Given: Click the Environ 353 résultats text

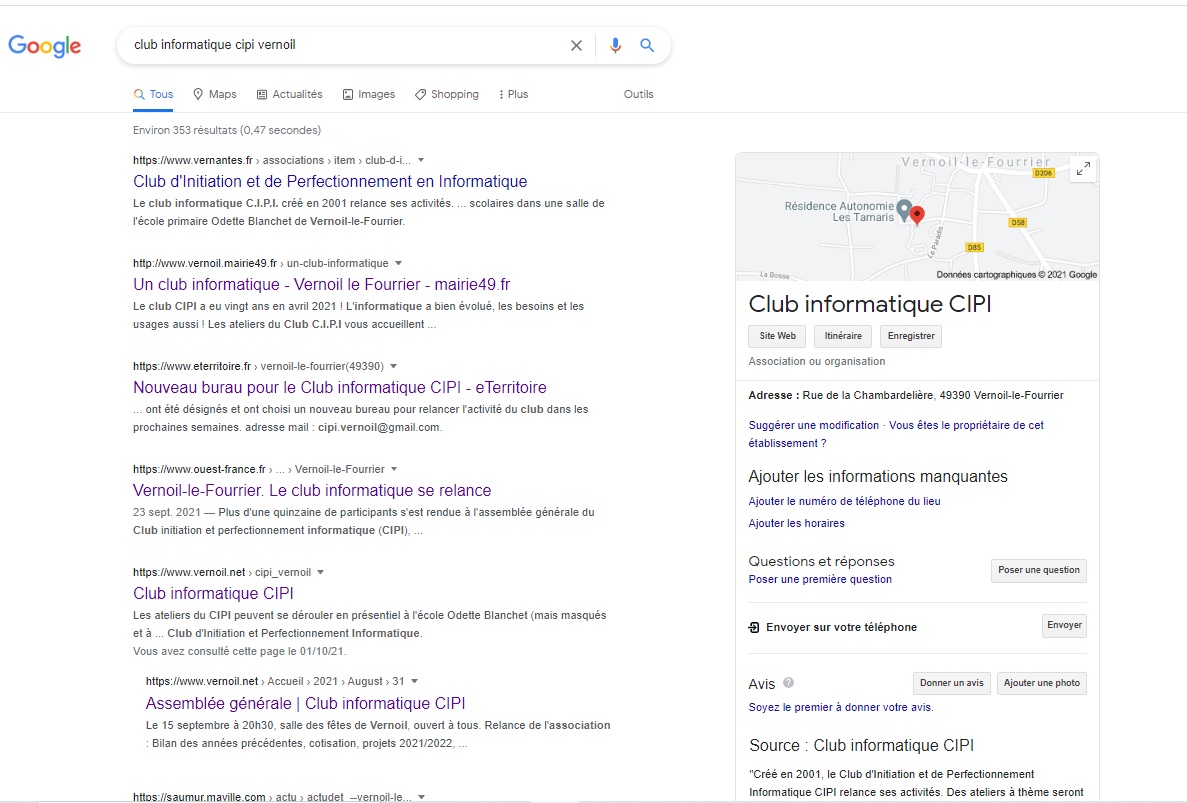Looking at the screenshot, I should click(227, 130).
